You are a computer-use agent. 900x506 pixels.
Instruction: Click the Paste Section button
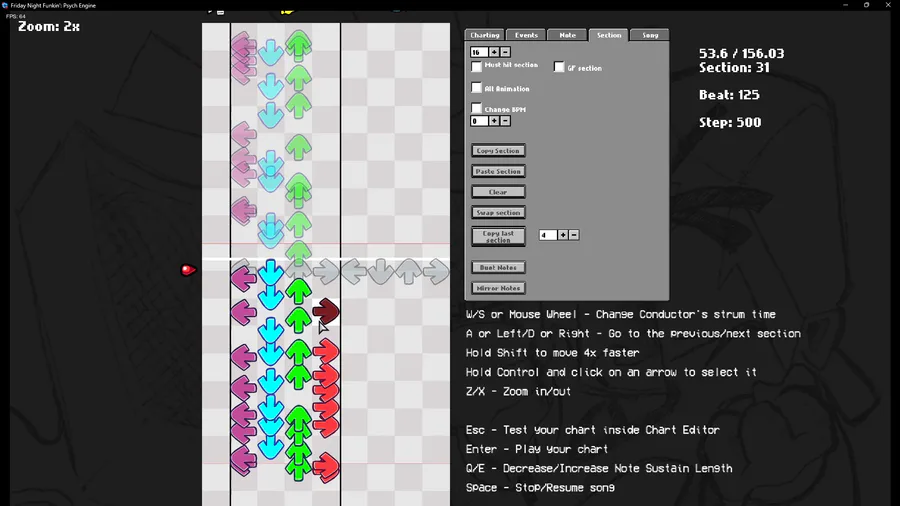498,171
